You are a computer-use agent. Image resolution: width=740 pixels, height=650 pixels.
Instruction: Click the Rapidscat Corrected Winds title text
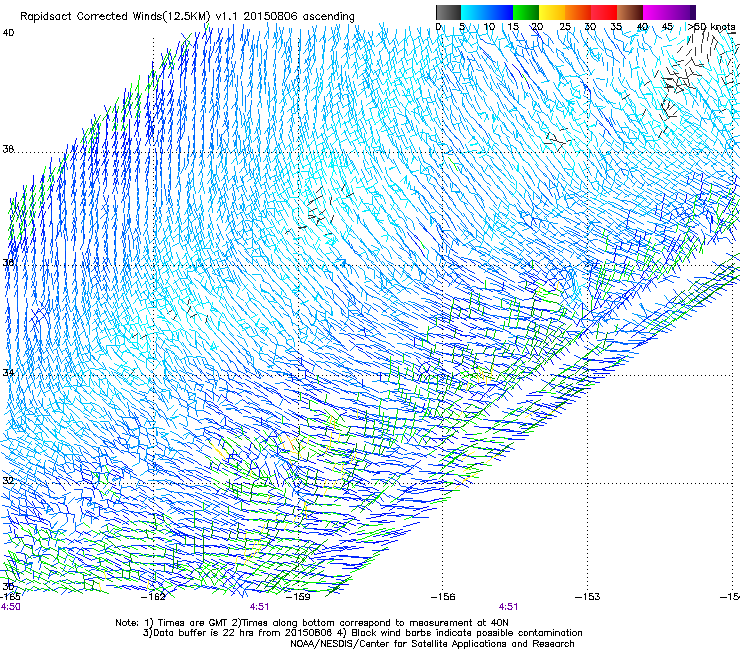click(187, 16)
